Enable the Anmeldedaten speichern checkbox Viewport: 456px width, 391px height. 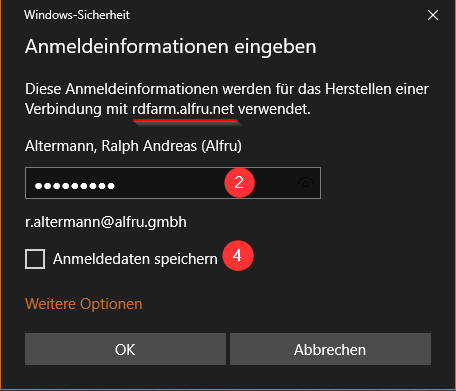coord(35,259)
